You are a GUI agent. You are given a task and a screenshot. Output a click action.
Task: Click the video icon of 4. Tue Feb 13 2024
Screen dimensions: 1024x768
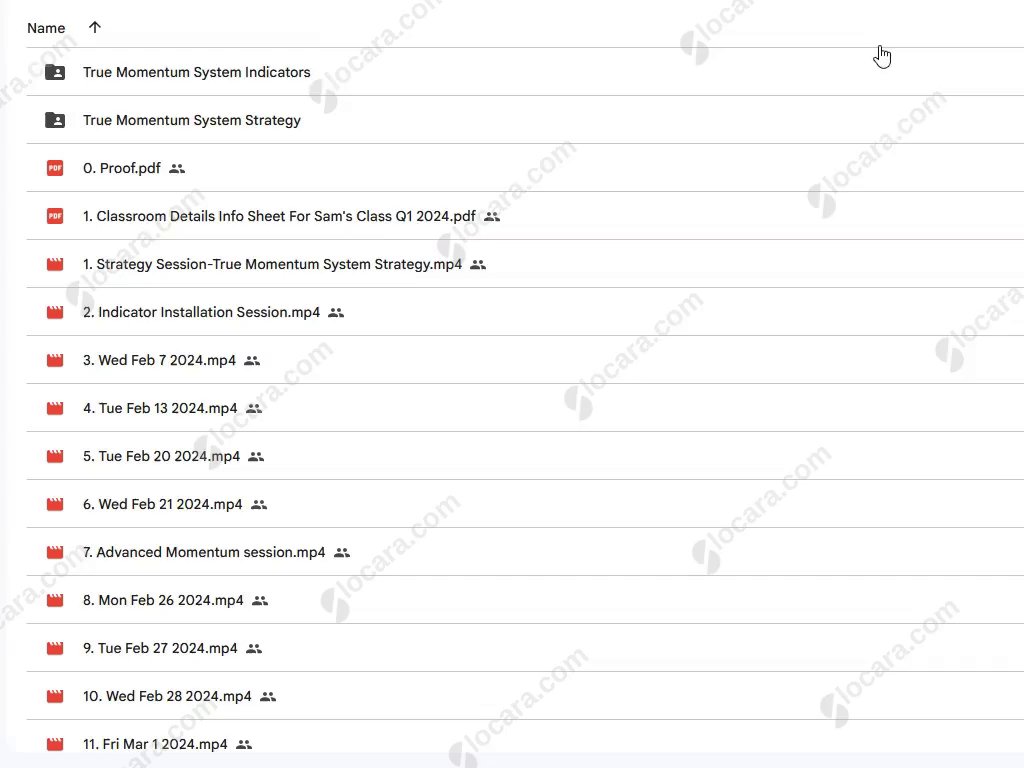[55, 408]
